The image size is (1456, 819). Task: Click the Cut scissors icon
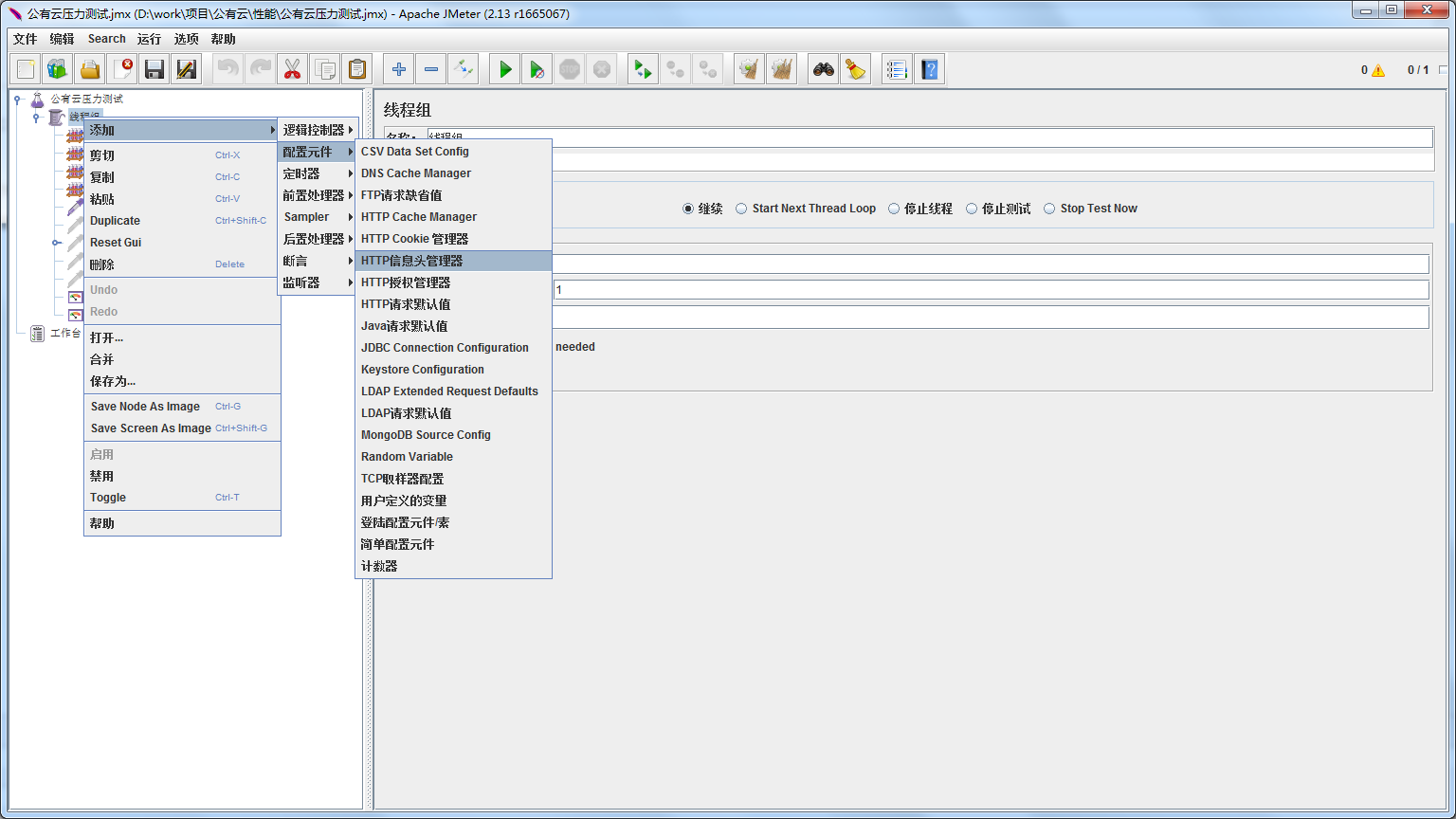click(293, 69)
